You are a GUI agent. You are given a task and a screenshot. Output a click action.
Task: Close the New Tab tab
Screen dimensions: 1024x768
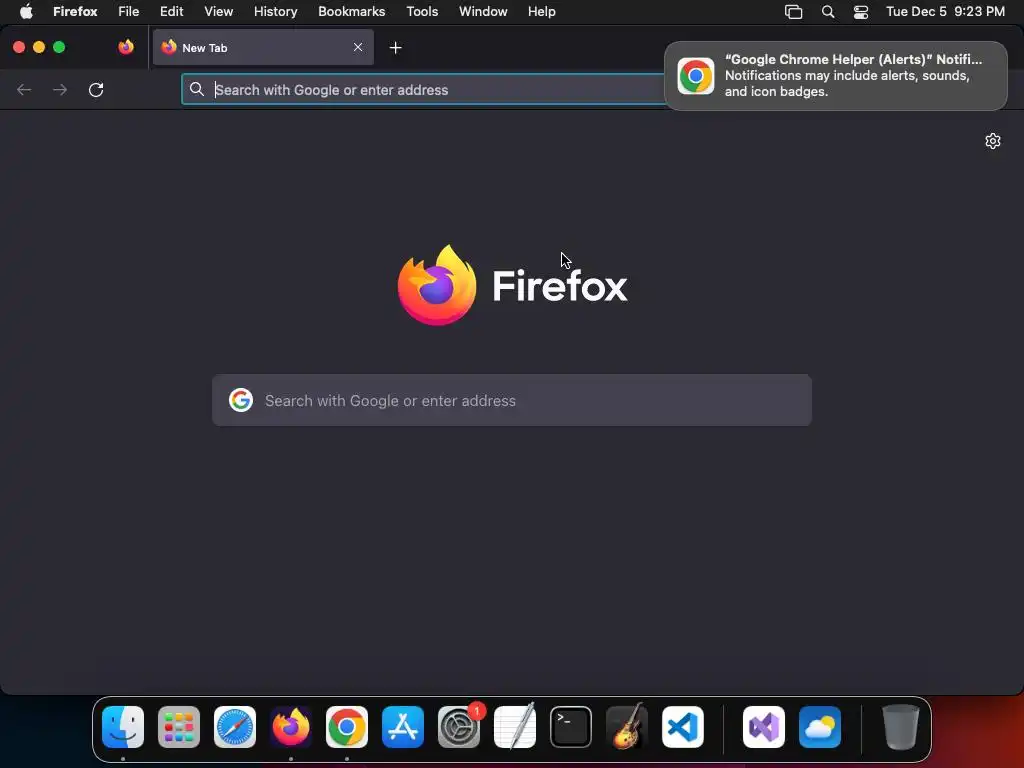(358, 47)
